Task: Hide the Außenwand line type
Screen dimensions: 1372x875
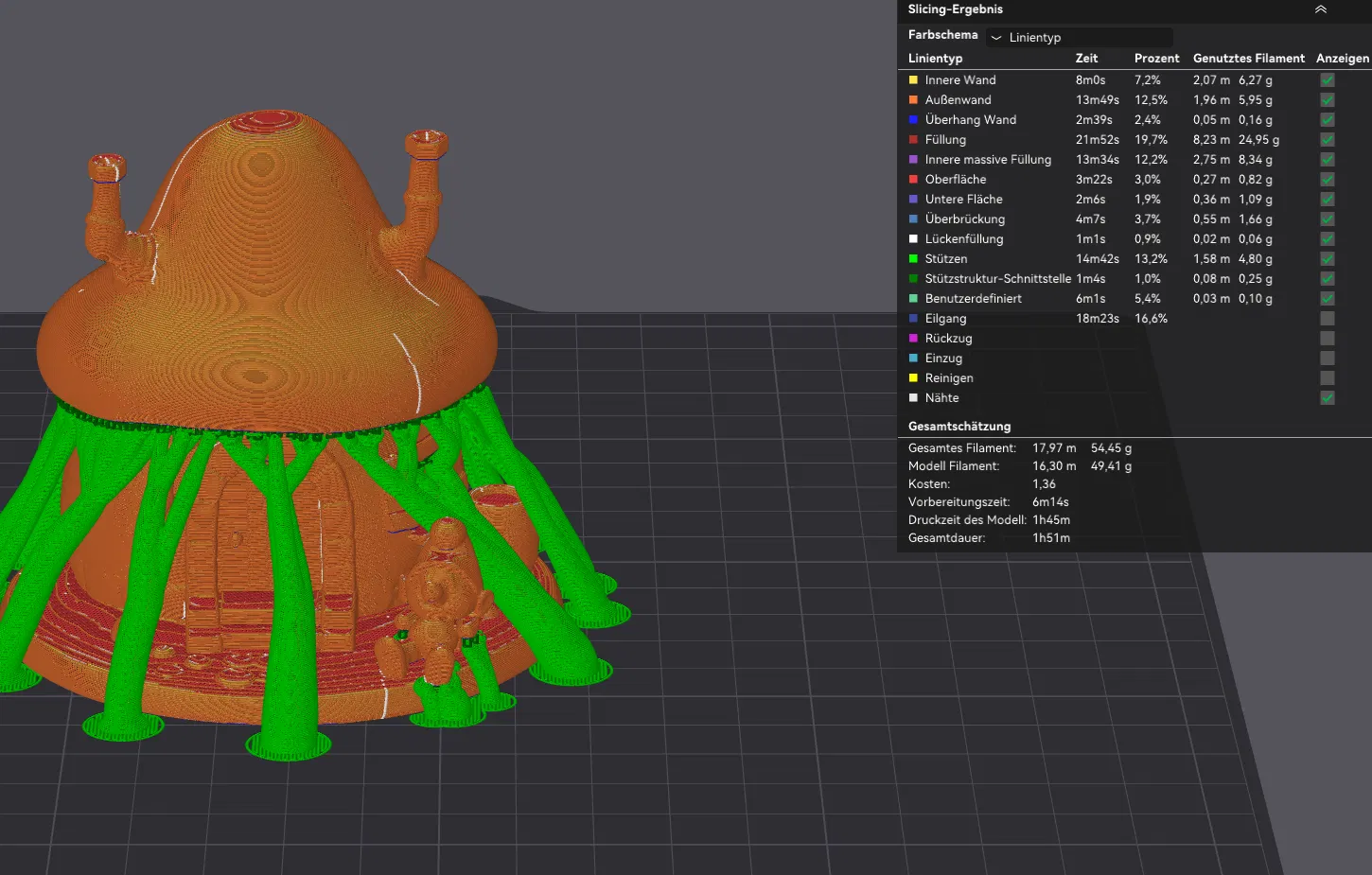Action: [x=1328, y=100]
